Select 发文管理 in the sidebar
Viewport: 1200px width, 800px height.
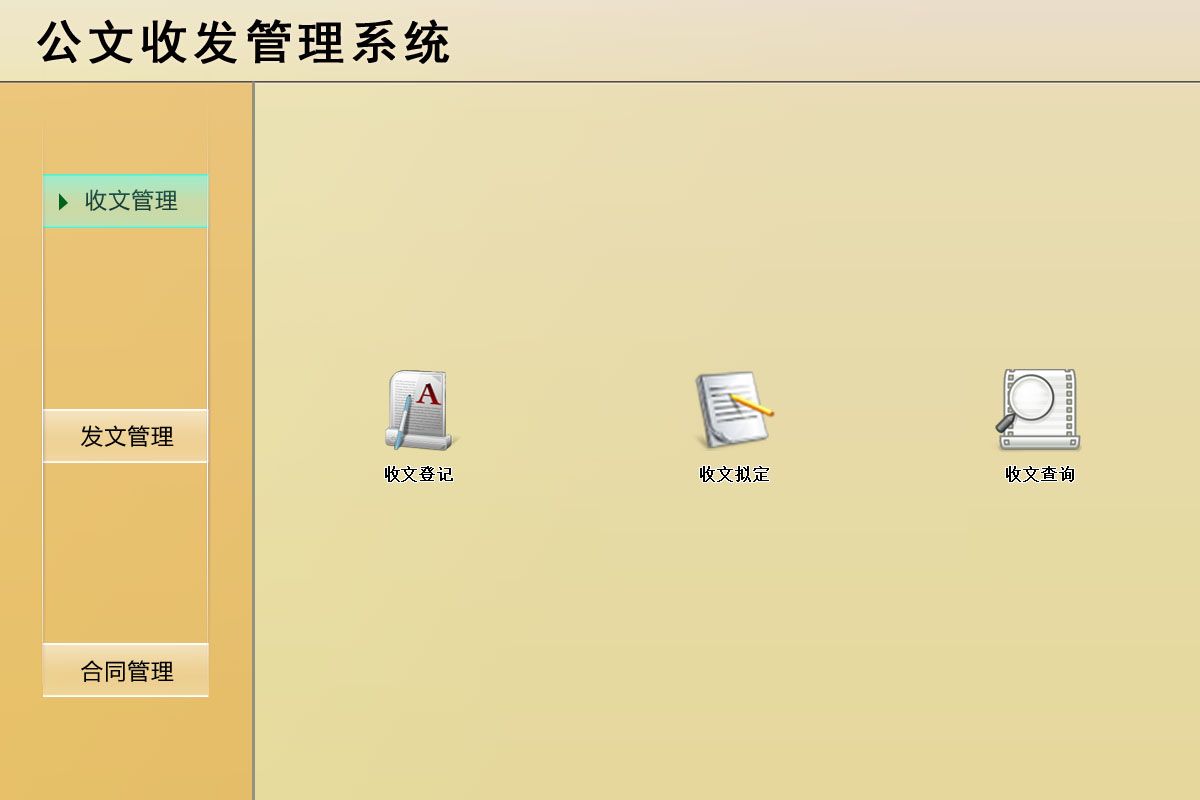[126, 436]
